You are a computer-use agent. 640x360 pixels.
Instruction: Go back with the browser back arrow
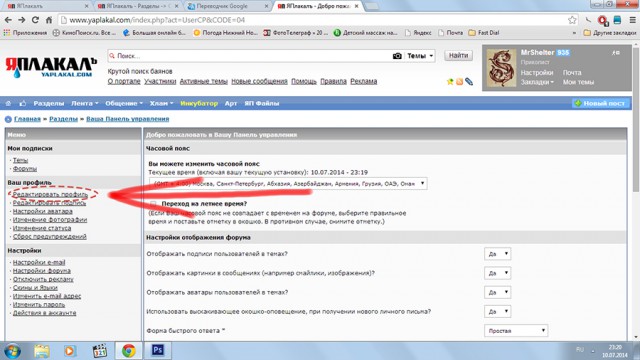point(8,20)
